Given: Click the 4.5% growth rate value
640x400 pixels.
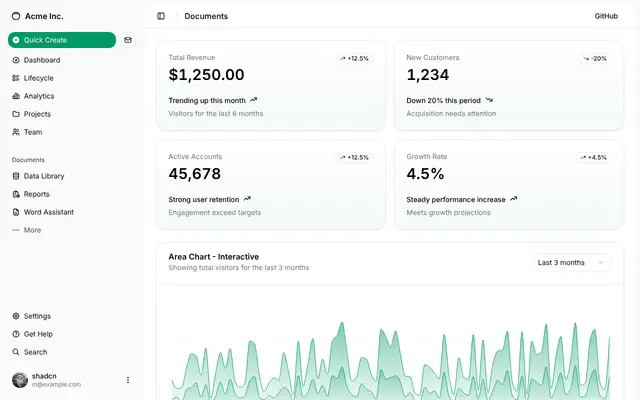Looking at the screenshot, I should coord(425,174).
